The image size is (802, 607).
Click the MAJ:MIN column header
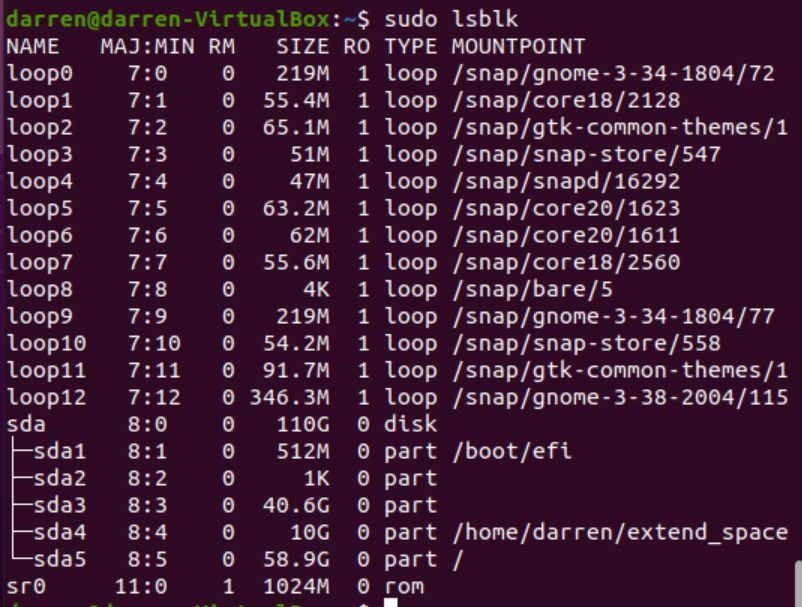click(147, 46)
